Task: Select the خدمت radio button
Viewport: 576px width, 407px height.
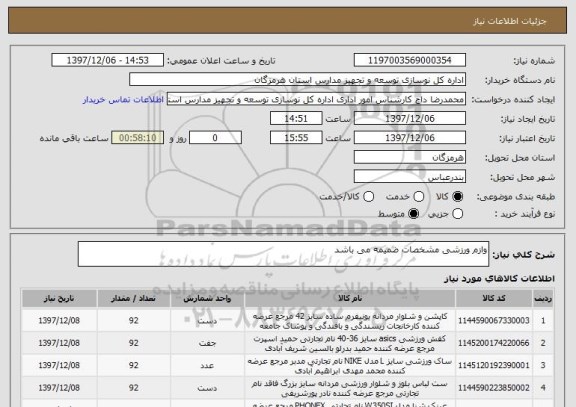Action: tap(418, 197)
